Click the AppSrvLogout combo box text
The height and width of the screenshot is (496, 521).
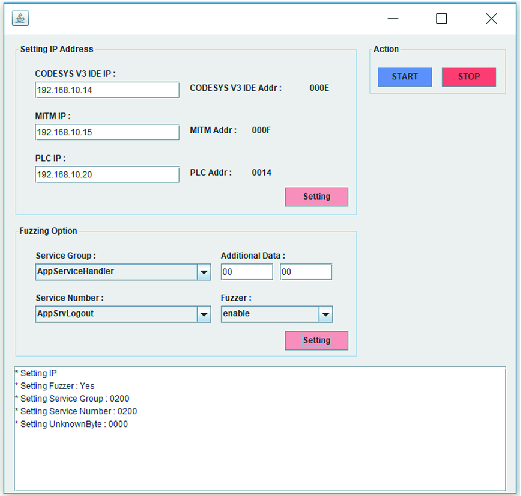click(66, 314)
